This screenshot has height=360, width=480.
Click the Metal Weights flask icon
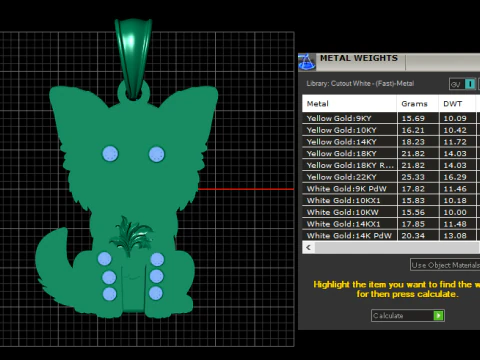[x=307, y=62]
